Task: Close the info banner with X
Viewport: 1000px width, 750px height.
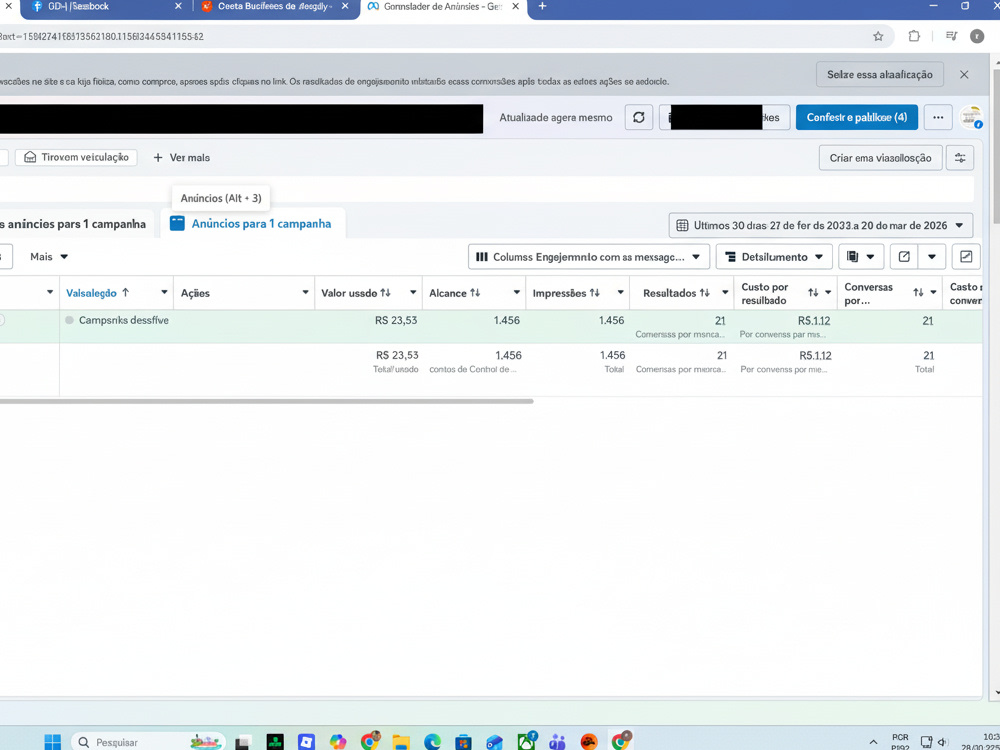Action: pos(964,75)
